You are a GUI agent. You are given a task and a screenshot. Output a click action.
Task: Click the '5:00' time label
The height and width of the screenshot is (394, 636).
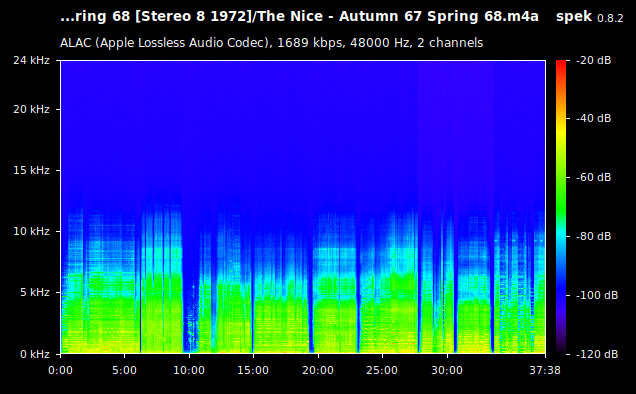click(125, 370)
